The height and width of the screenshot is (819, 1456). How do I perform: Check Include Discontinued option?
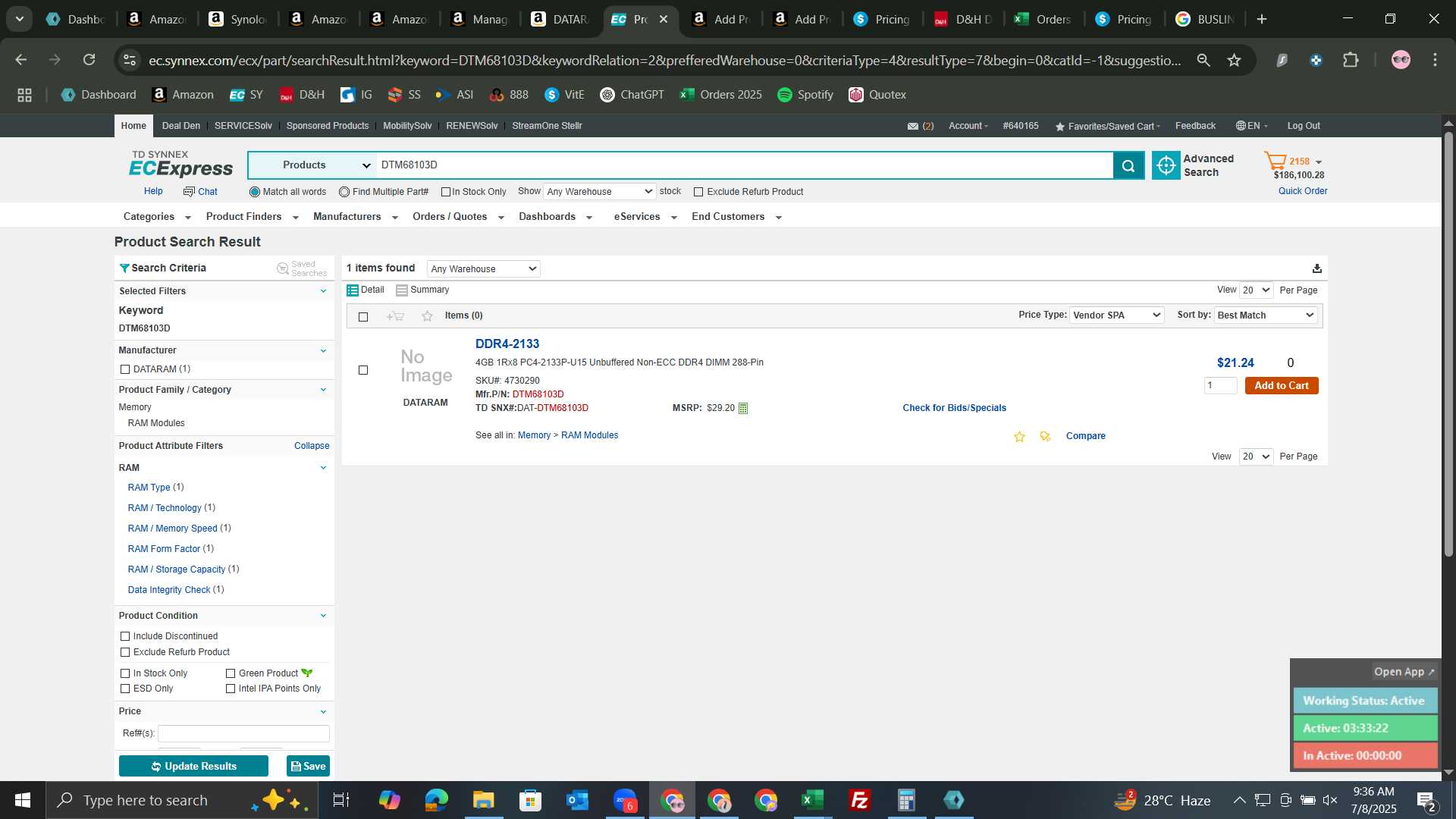tap(125, 636)
